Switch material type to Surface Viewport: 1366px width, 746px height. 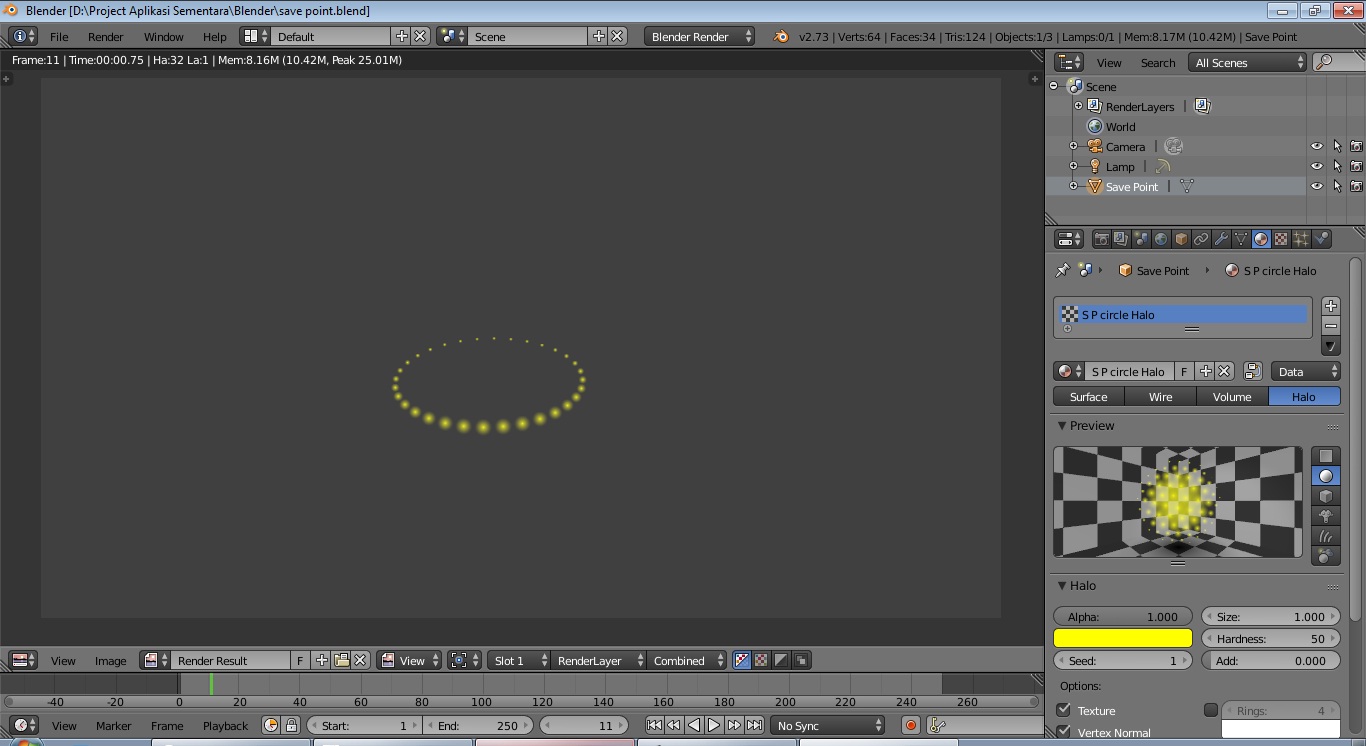click(1089, 396)
